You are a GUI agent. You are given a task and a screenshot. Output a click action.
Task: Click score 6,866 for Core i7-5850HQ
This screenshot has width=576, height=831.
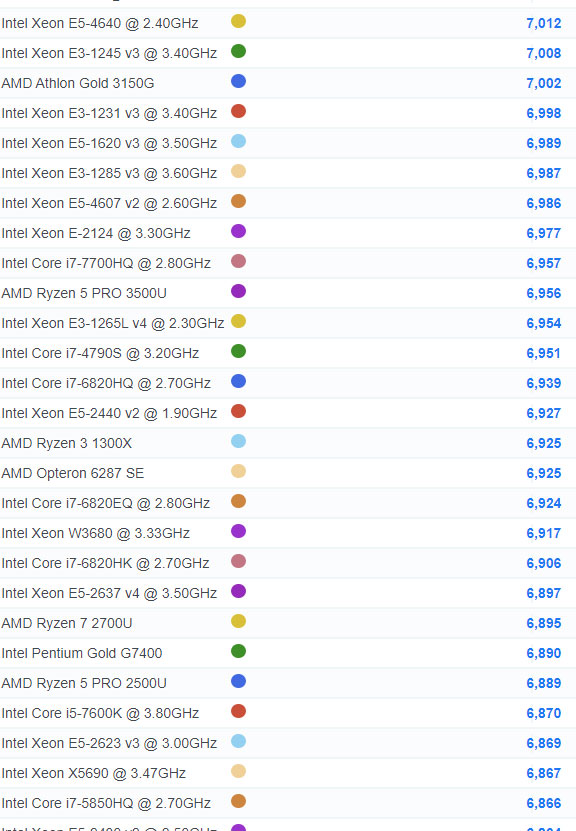[x=544, y=803]
